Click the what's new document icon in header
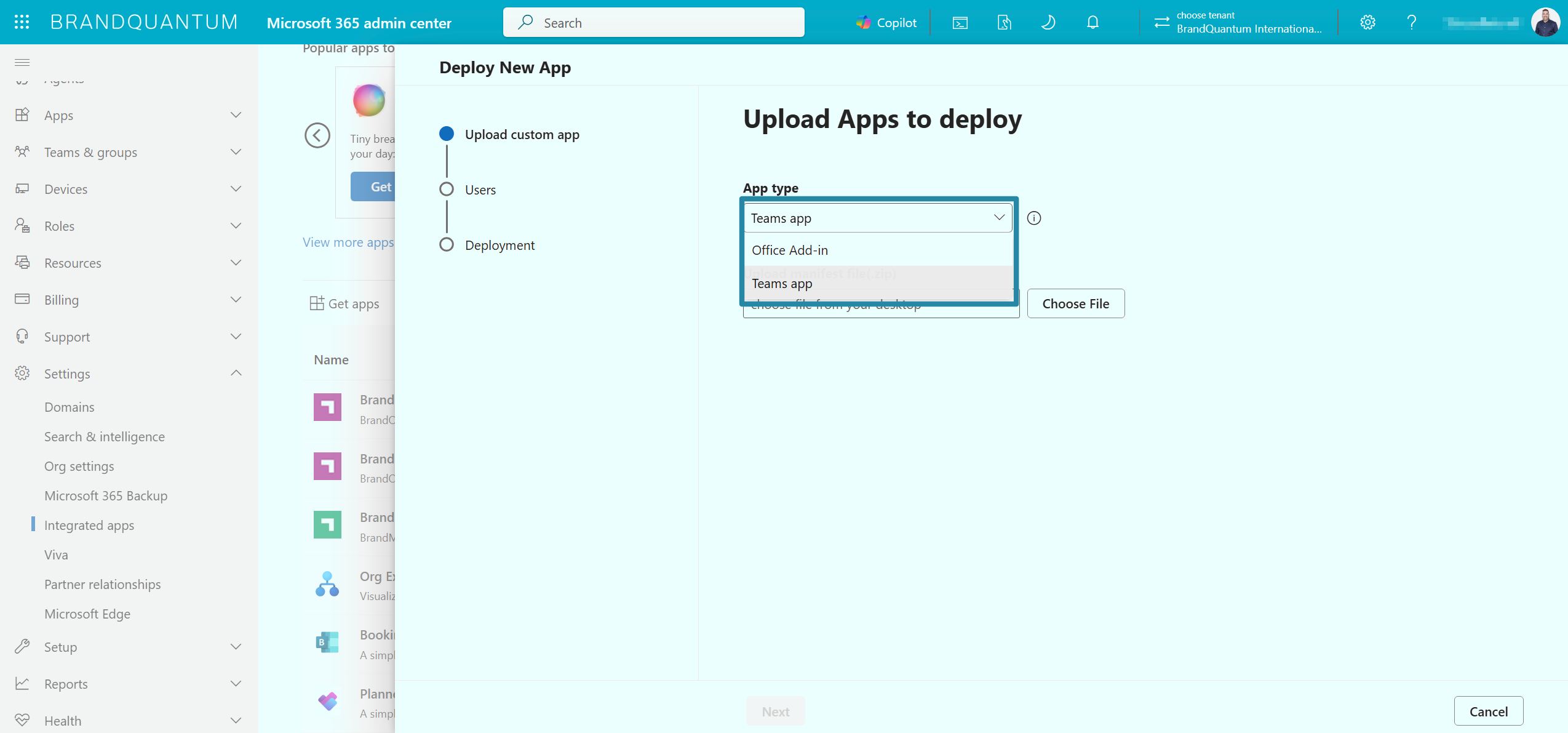The width and height of the screenshot is (1568, 733). 1004,23
